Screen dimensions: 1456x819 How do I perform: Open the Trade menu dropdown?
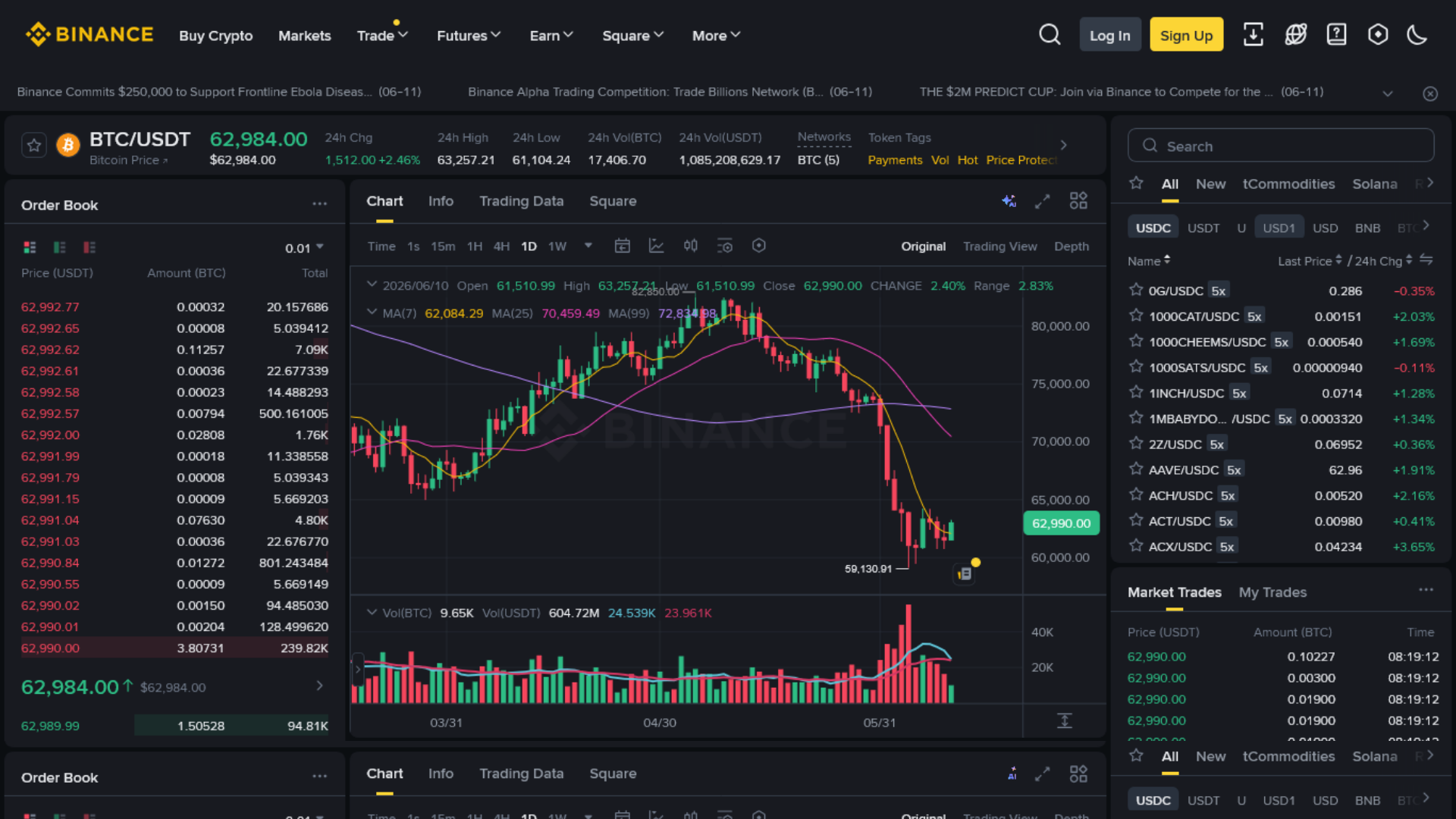[382, 36]
